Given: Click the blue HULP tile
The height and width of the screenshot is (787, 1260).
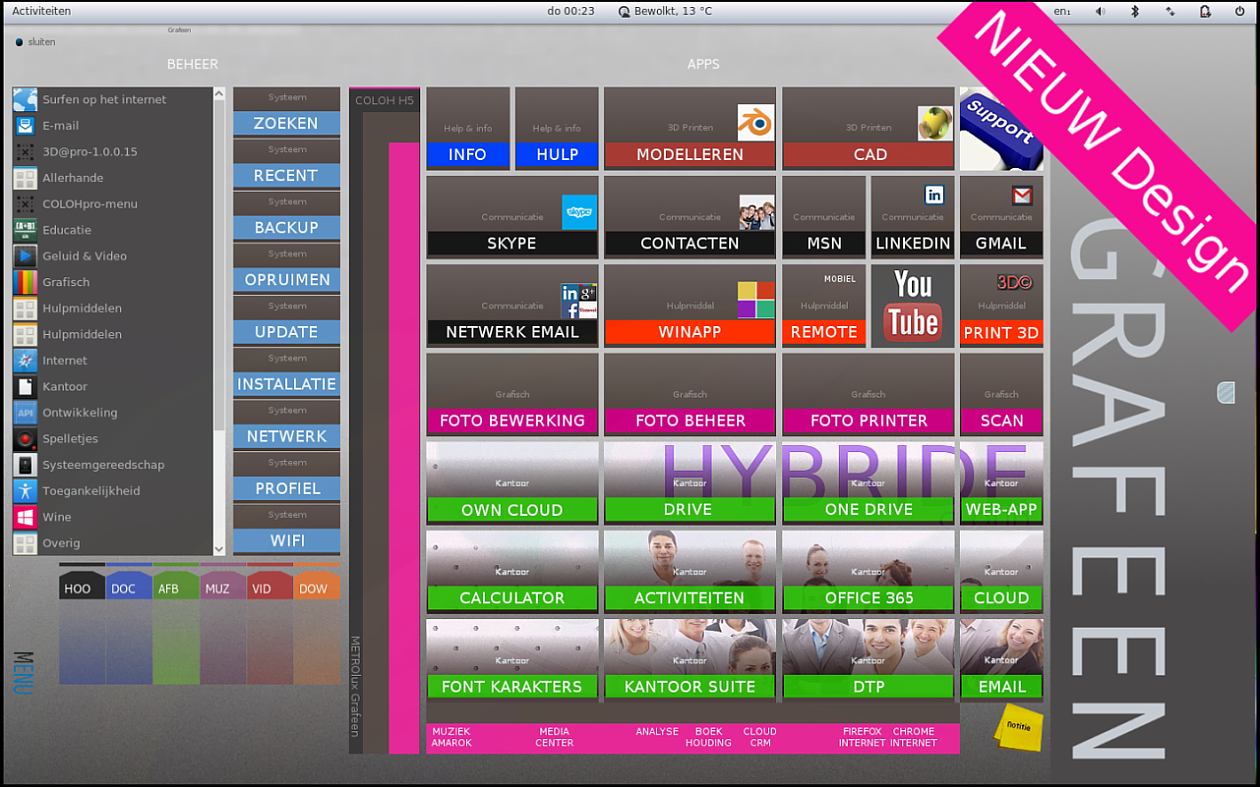Looking at the screenshot, I should pyautogui.click(x=557, y=128).
